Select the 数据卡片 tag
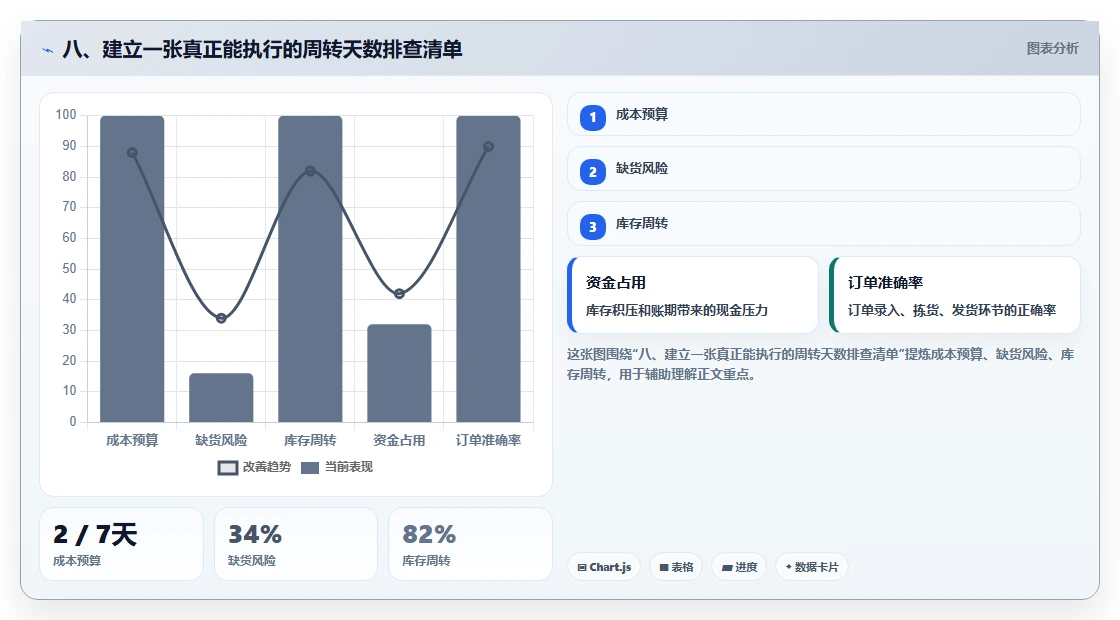This screenshot has width=1120, height=620. tap(811, 567)
